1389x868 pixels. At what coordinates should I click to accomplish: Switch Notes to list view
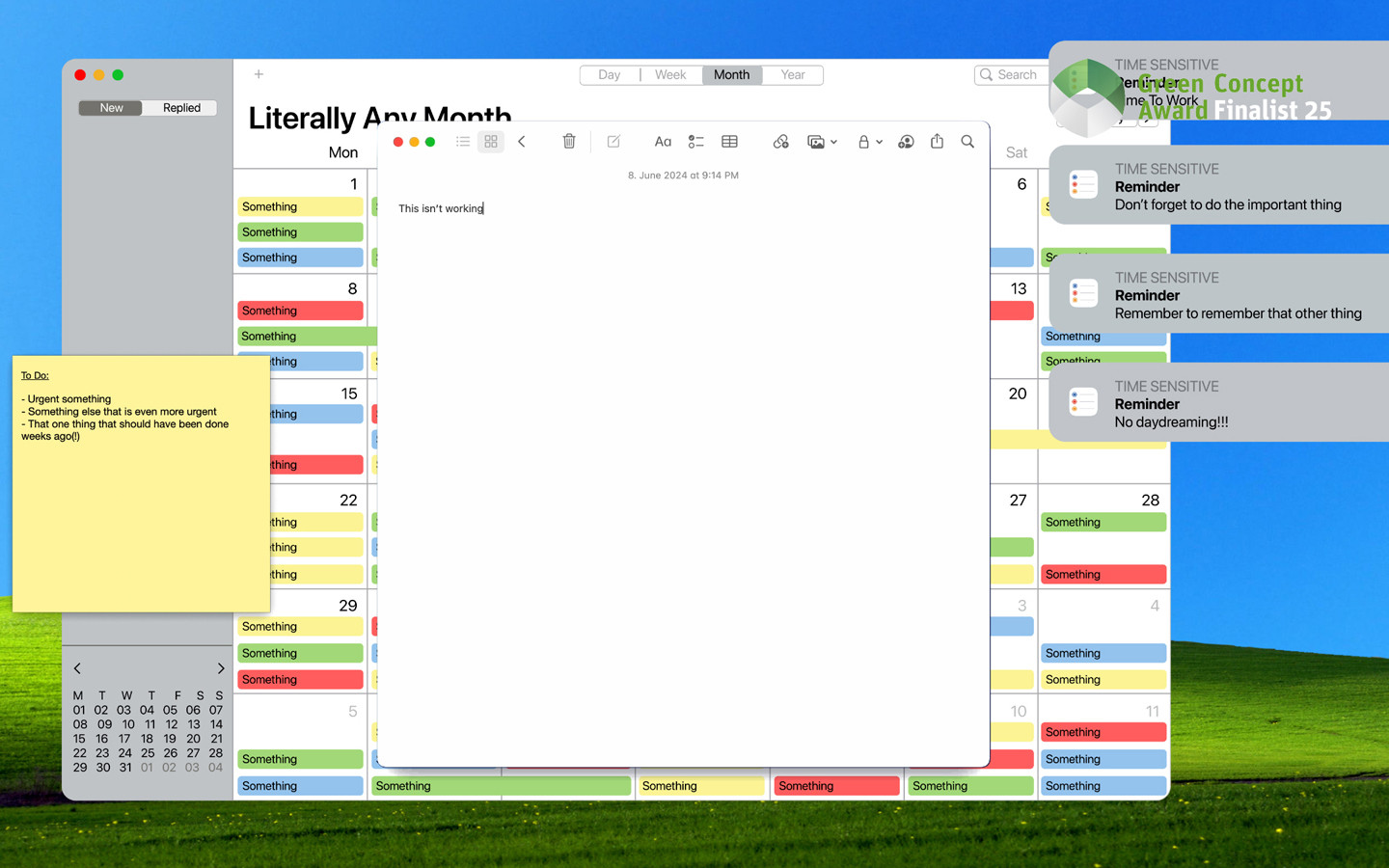pos(463,142)
